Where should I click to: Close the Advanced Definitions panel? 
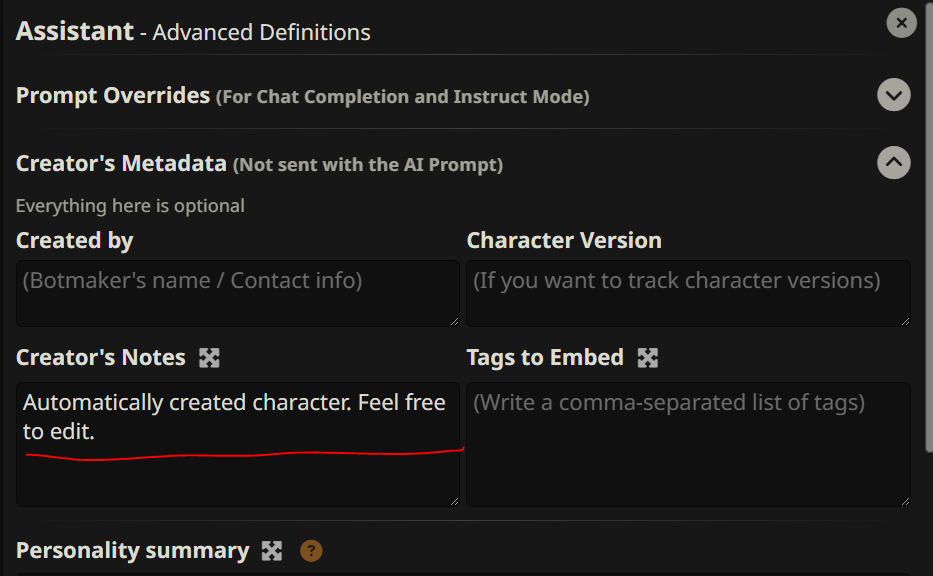[x=901, y=22]
